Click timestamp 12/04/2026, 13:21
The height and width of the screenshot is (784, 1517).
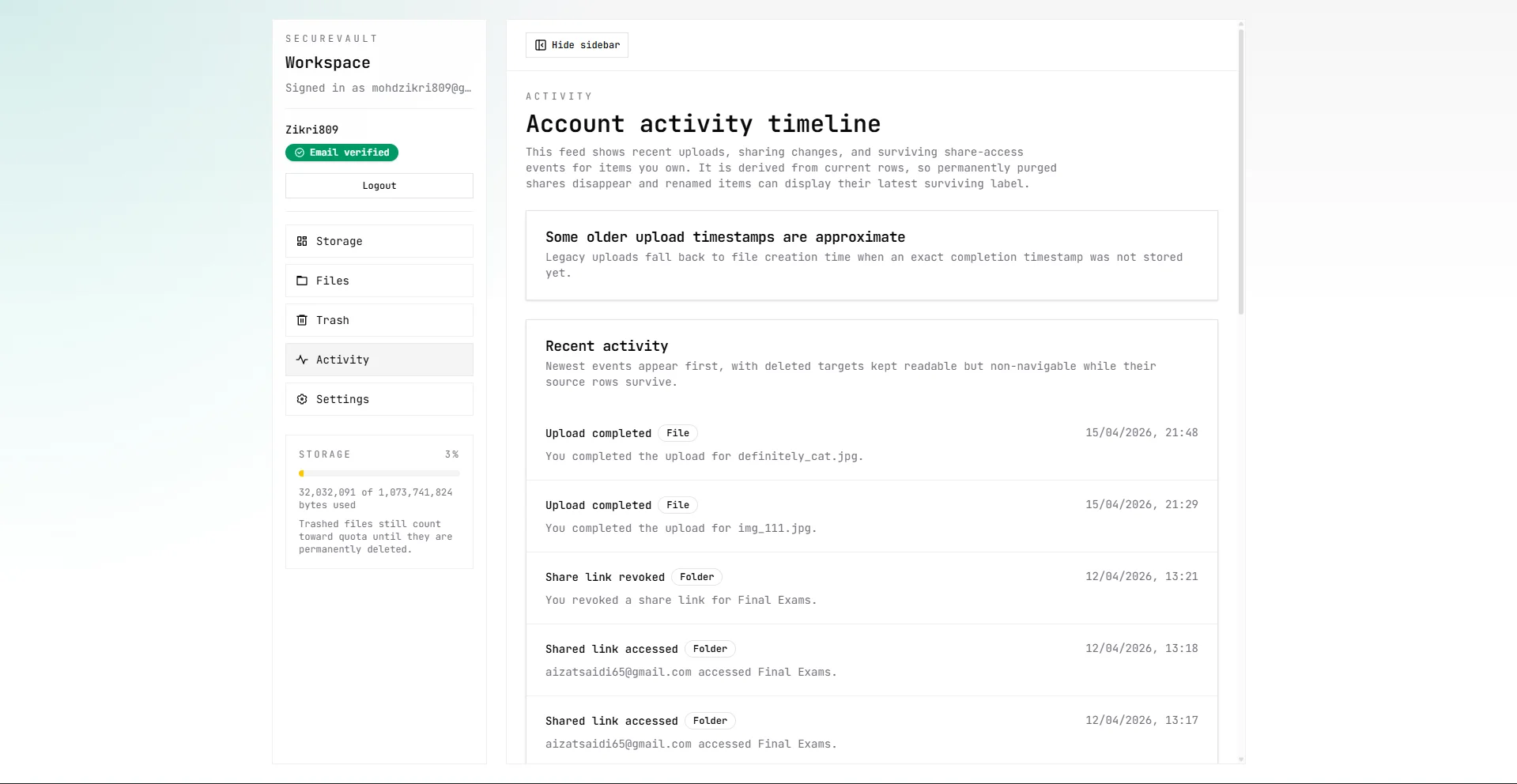[1142, 576]
